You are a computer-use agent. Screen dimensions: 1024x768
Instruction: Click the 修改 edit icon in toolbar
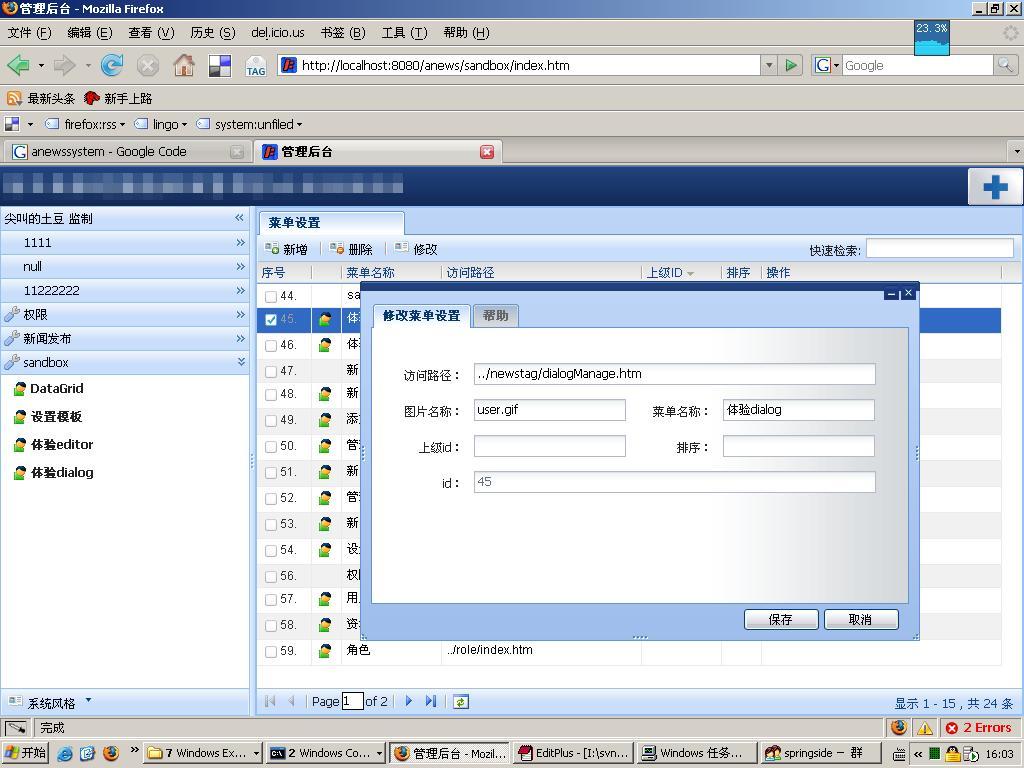click(x=400, y=249)
